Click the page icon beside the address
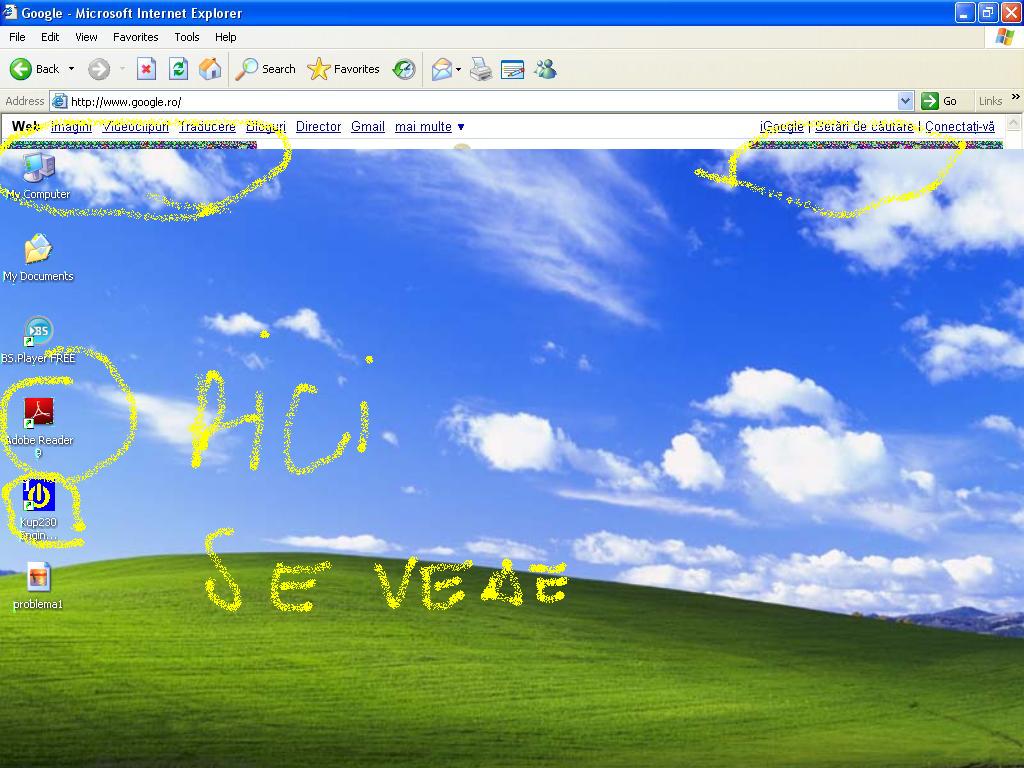The image size is (1024, 768). 59,101
